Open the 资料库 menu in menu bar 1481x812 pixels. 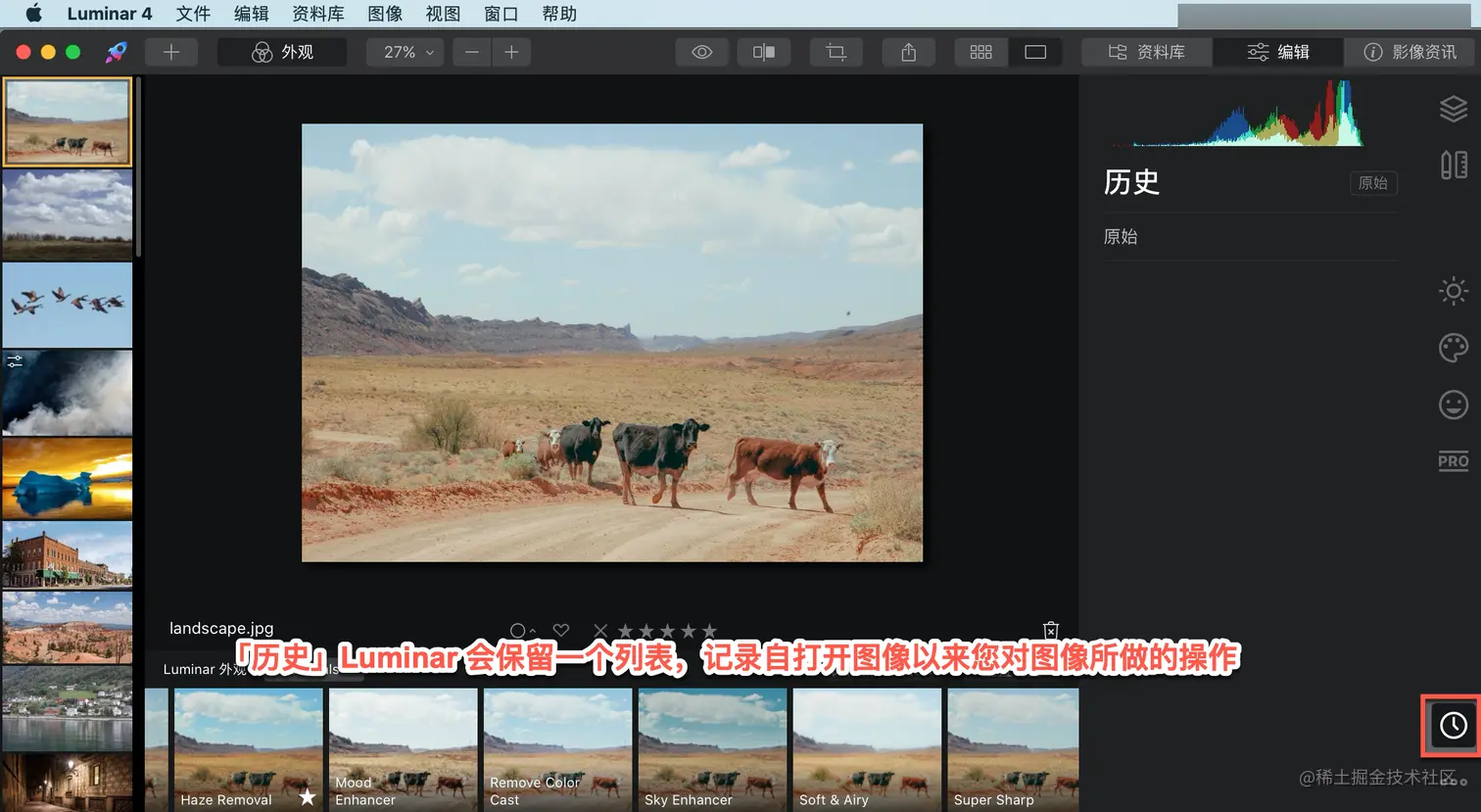[318, 14]
